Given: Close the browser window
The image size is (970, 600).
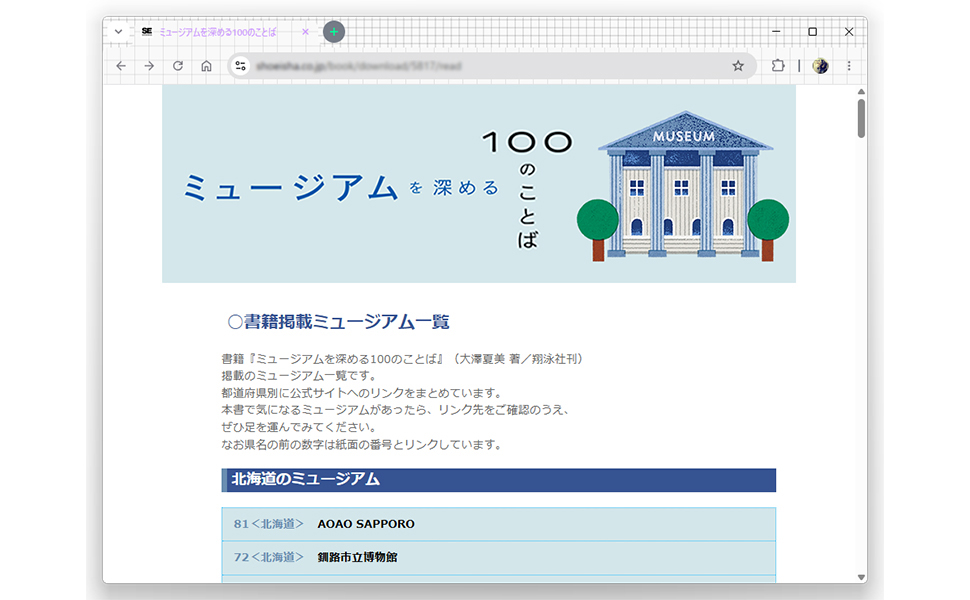Looking at the screenshot, I should click(849, 32).
